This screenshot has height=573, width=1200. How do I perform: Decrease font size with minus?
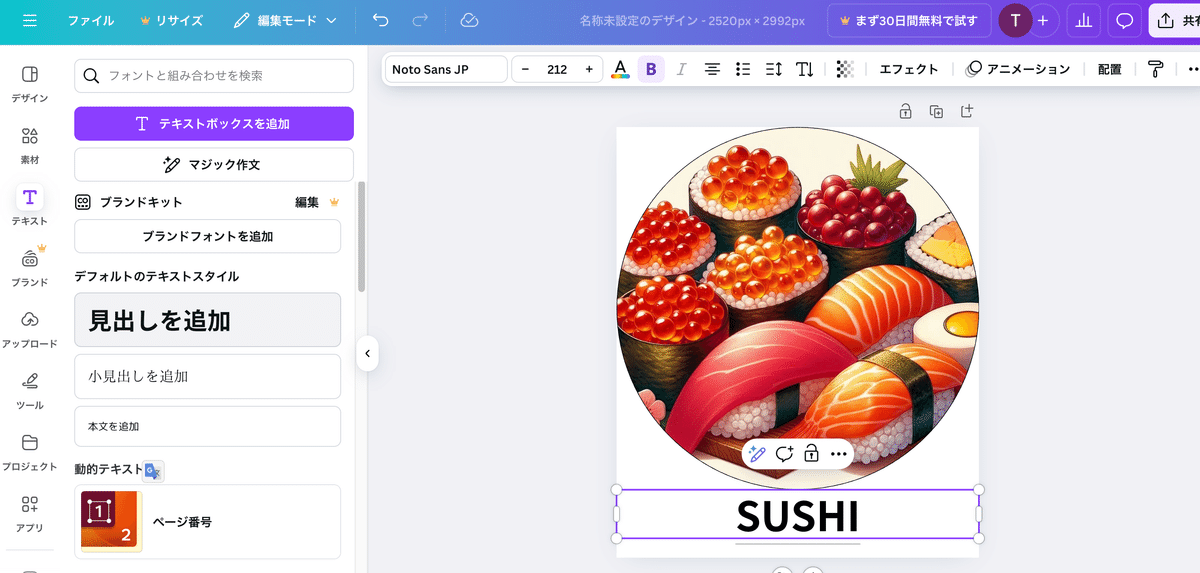click(x=525, y=69)
